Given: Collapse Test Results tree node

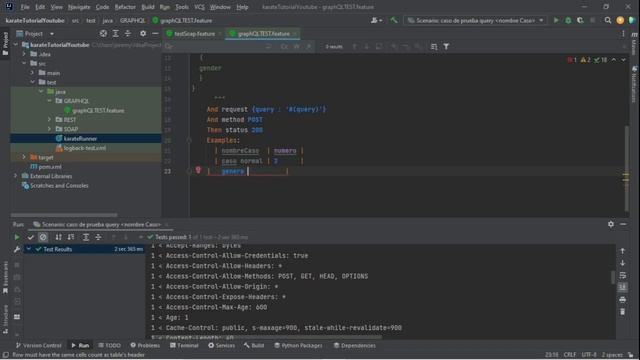Looking at the screenshot, I should coord(29,249).
